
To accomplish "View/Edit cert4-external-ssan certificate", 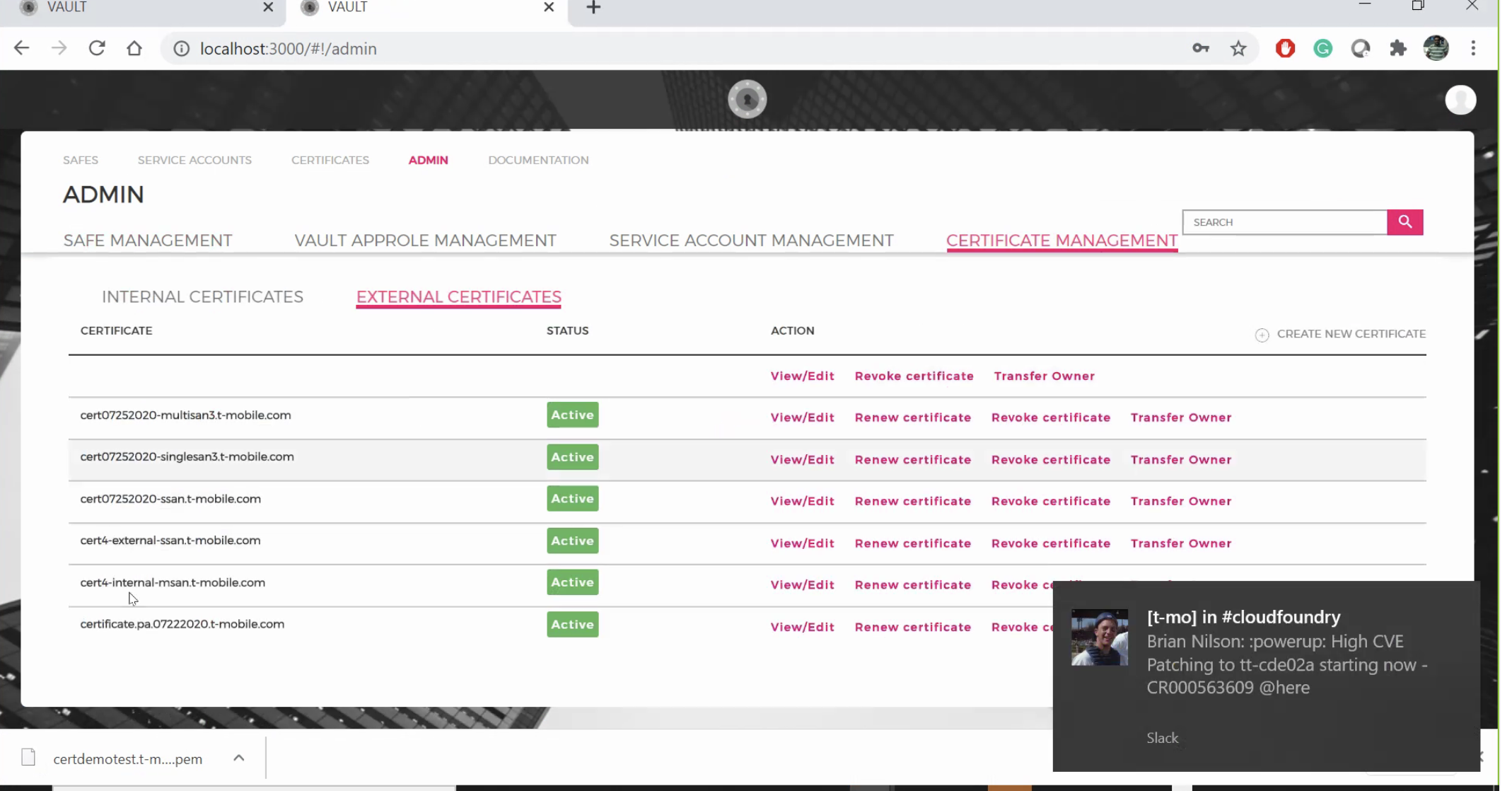I will click(x=802, y=543).
